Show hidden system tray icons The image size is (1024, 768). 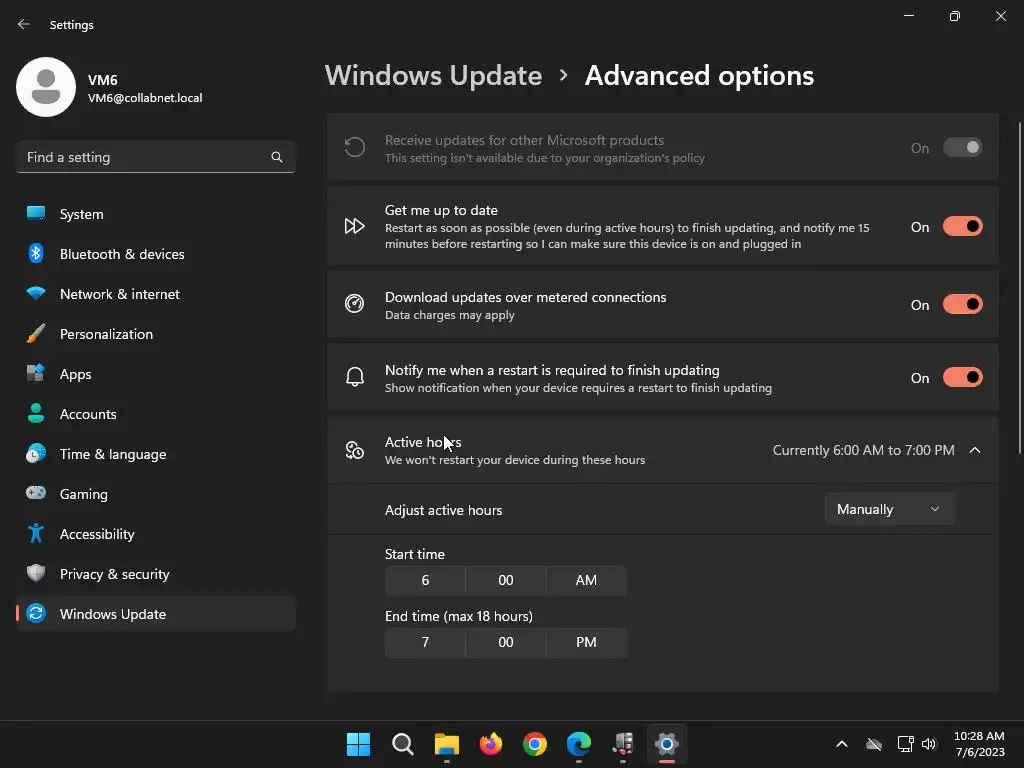[x=842, y=744]
